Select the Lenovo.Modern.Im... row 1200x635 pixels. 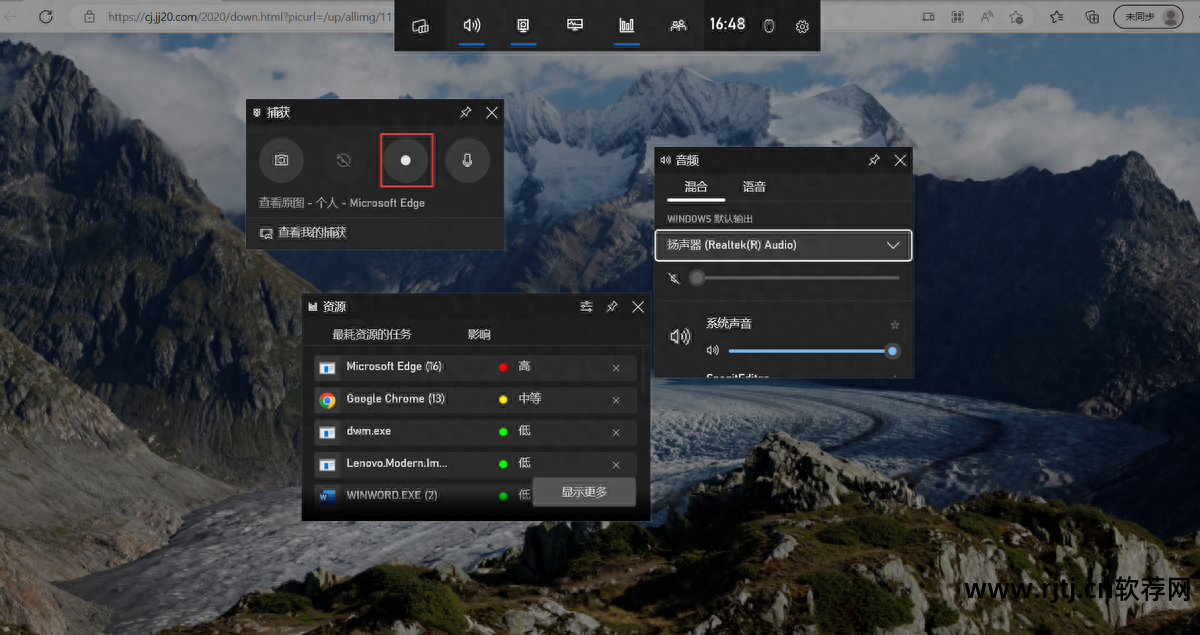click(475, 463)
